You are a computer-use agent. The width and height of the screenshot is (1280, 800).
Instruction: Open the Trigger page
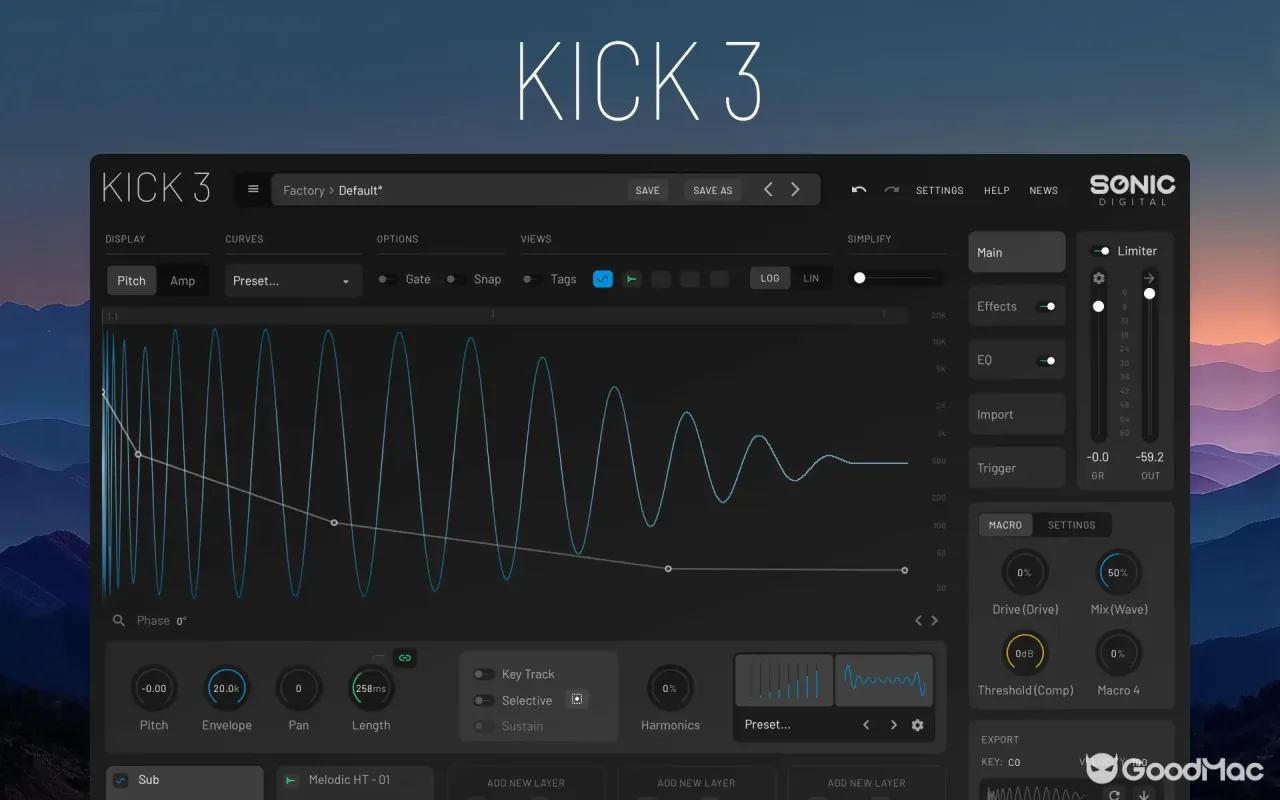tap(1017, 468)
